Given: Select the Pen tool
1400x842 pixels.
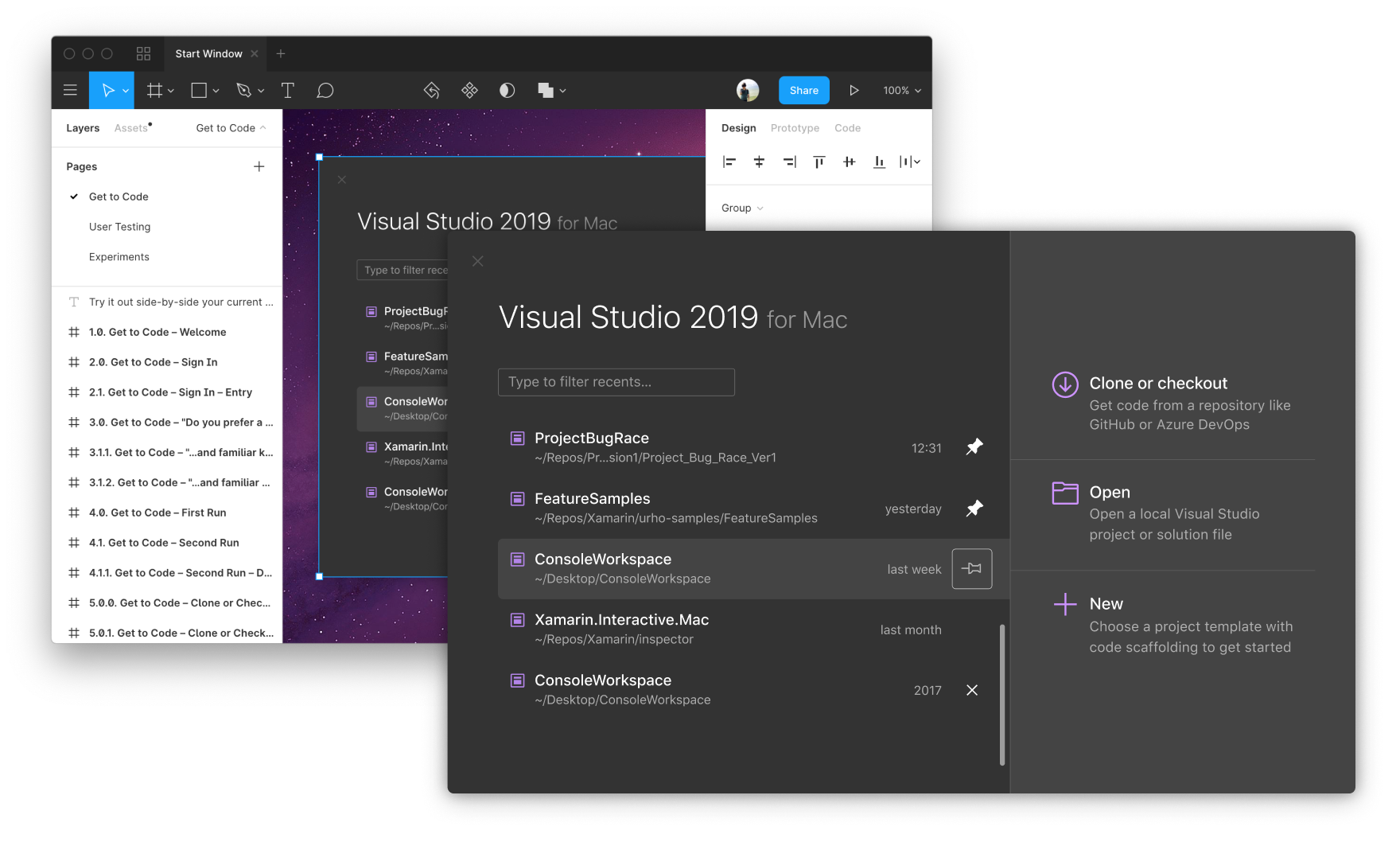Looking at the screenshot, I should (244, 90).
